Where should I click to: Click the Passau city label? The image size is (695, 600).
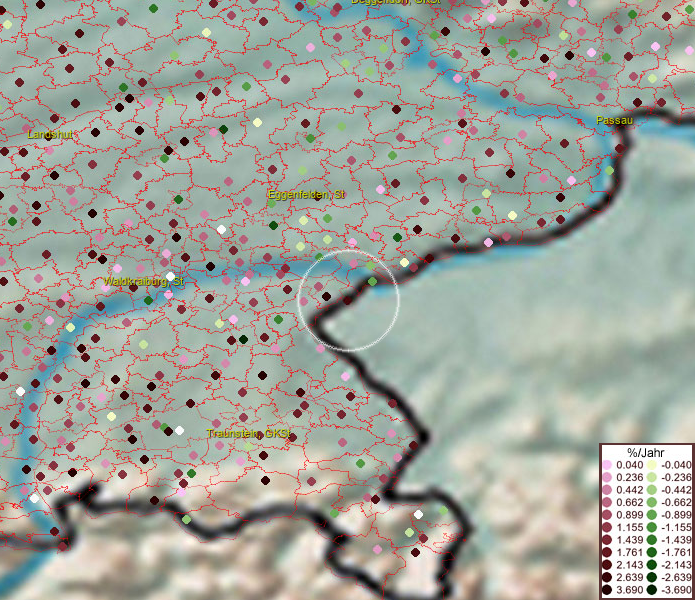click(x=614, y=120)
